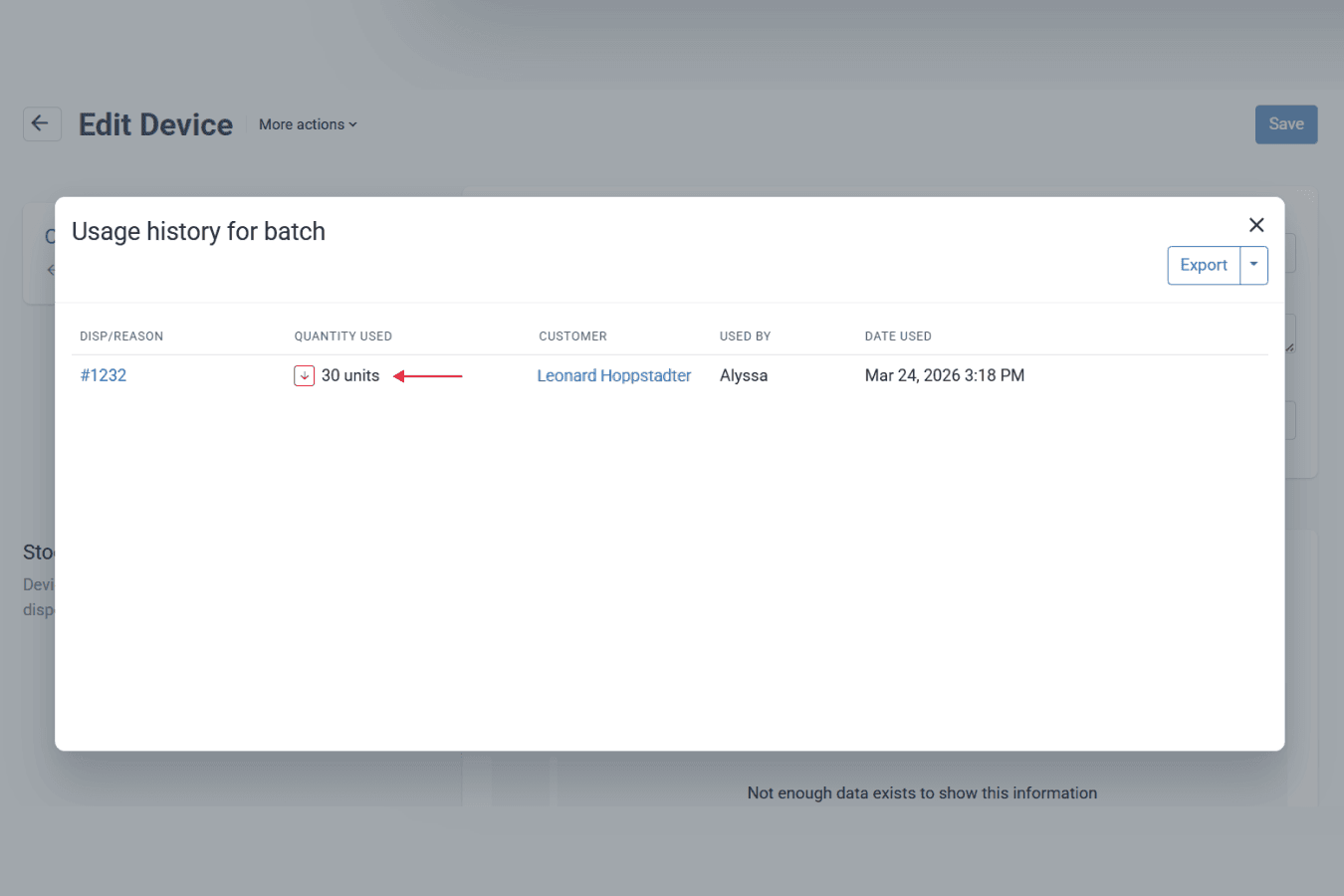Select the '30 units' quantity value
1344x896 pixels.
[x=350, y=375]
